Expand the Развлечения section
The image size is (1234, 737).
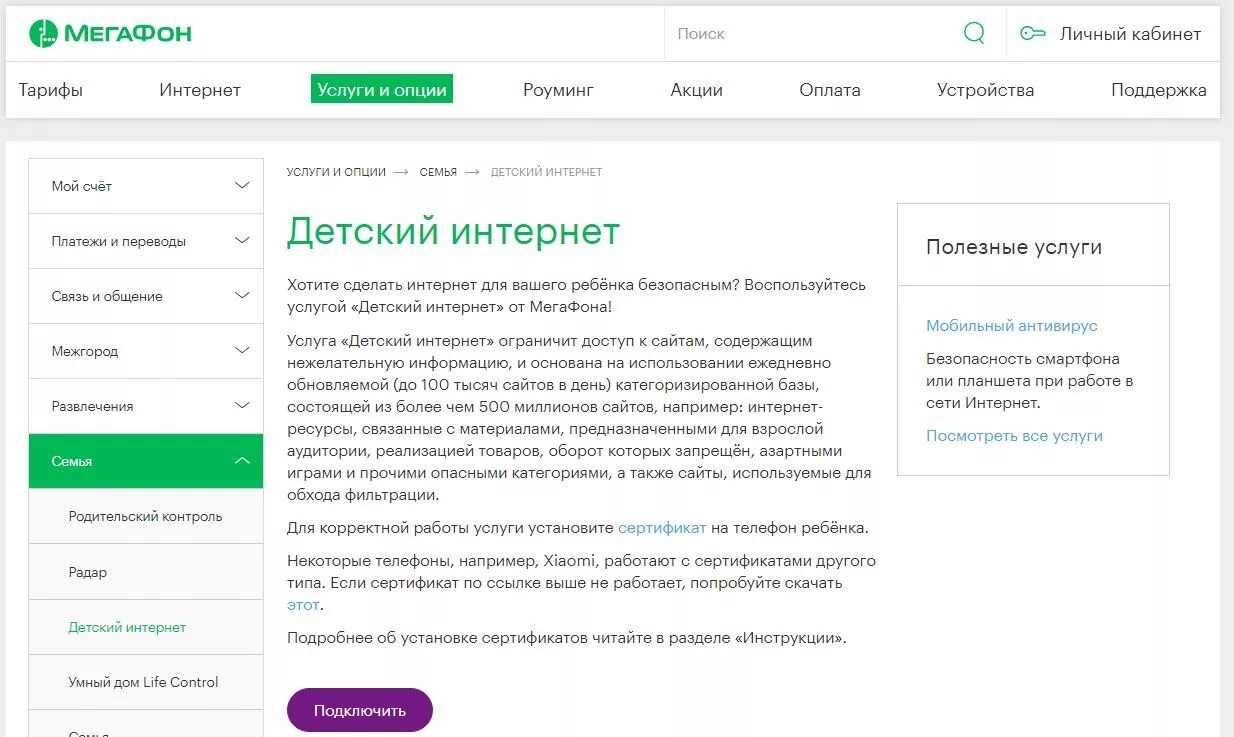pyautogui.click(x=145, y=405)
